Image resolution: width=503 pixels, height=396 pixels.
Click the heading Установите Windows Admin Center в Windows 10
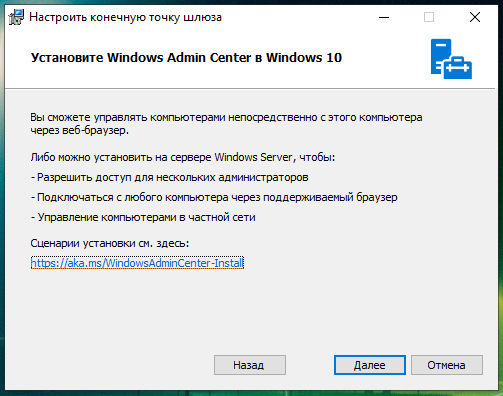click(186, 58)
